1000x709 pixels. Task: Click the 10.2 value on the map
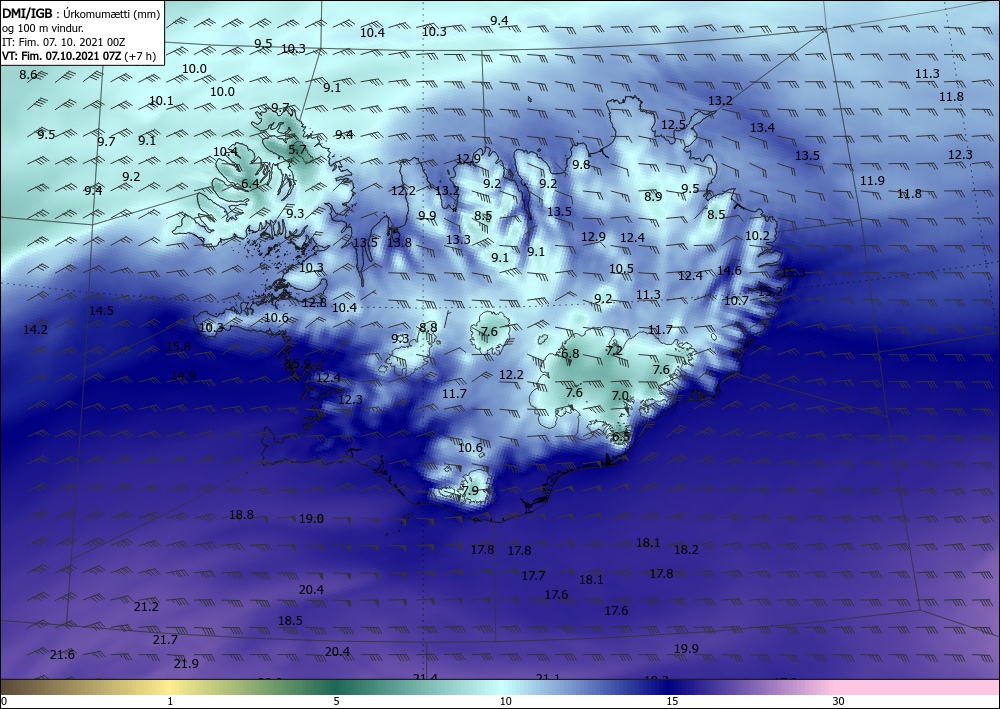click(x=757, y=236)
